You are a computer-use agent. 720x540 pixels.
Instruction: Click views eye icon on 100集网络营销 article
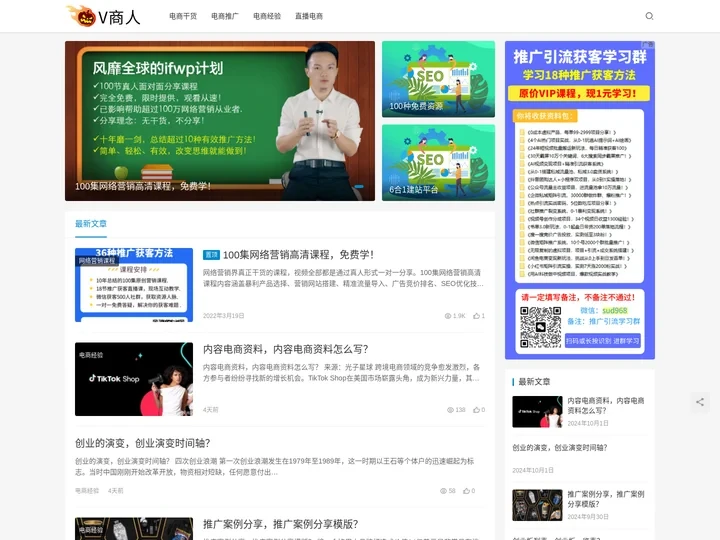point(448,316)
